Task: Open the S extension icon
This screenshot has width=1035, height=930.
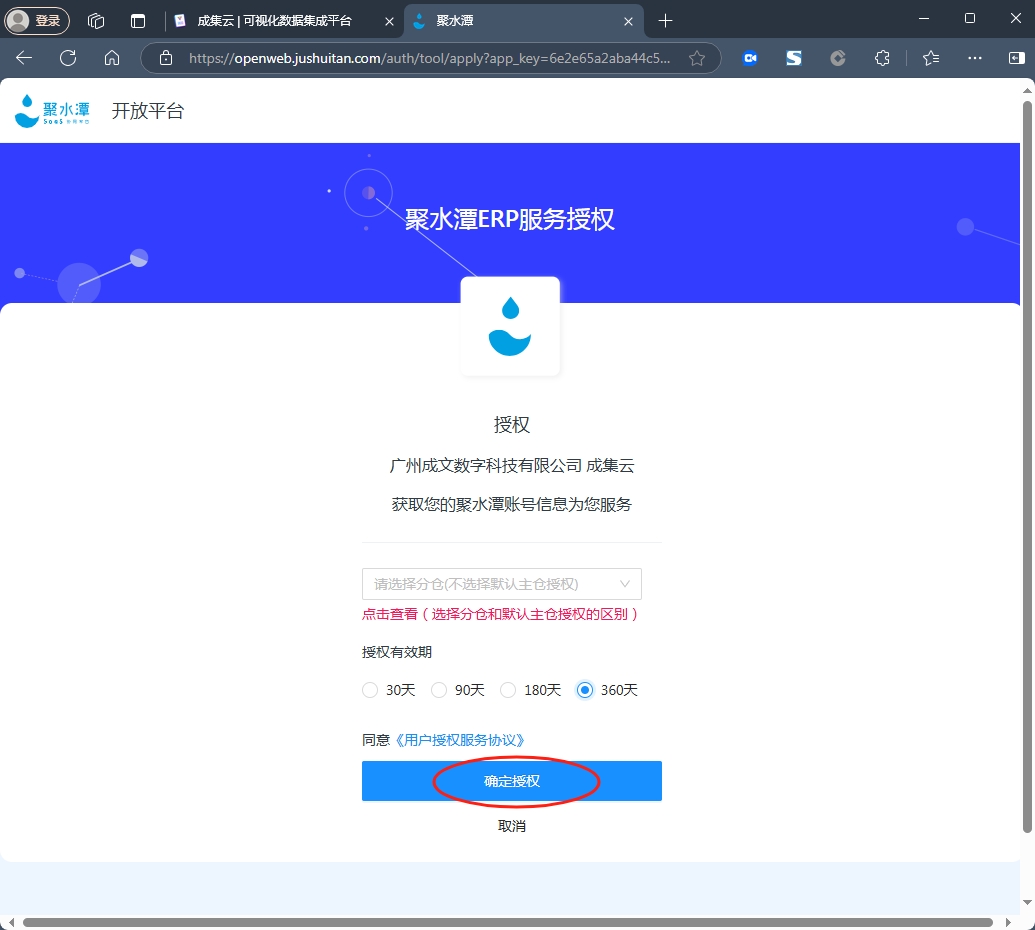Action: click(793, 58)
